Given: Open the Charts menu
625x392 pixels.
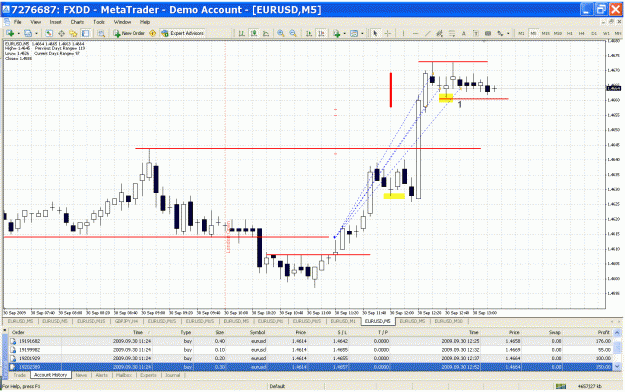Looking at the screenshot, I should tap(77, 22).
